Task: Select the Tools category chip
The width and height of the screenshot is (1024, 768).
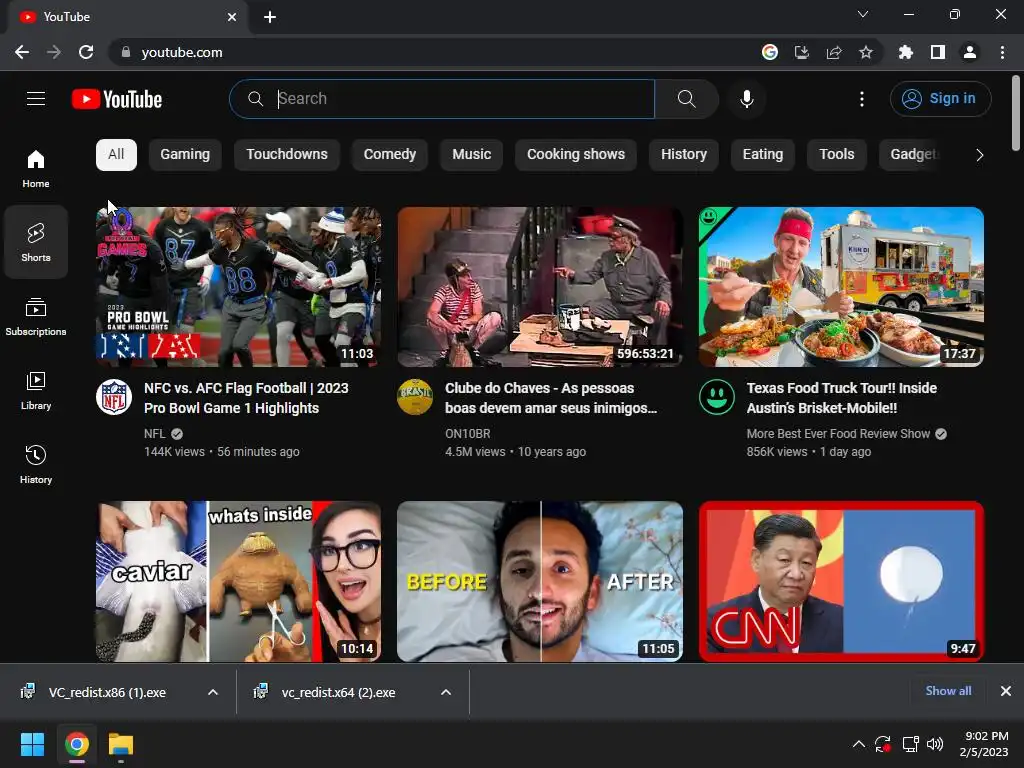Action: click(837, 154)
